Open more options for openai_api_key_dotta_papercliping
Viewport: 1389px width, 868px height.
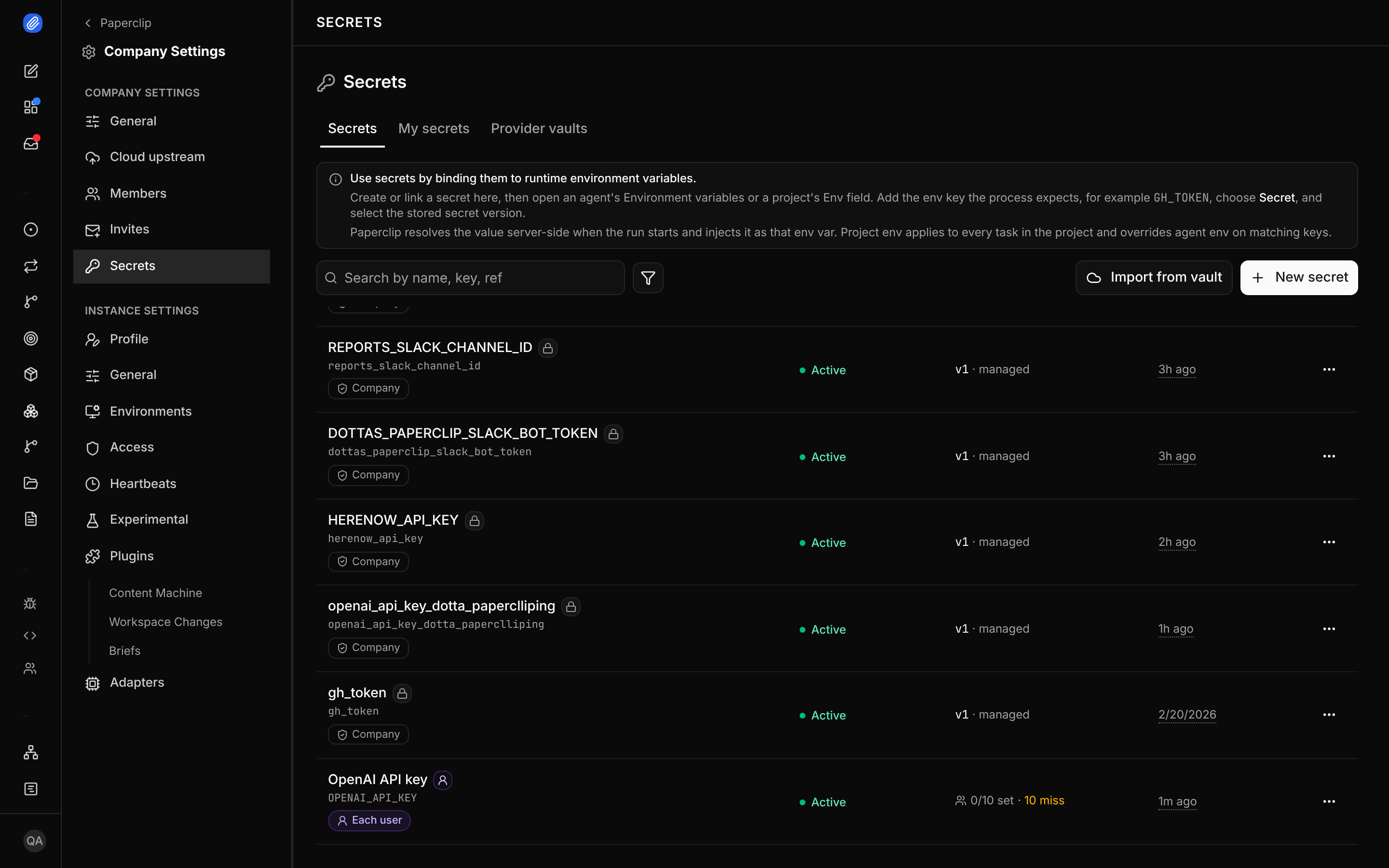tap(1329, 629)
